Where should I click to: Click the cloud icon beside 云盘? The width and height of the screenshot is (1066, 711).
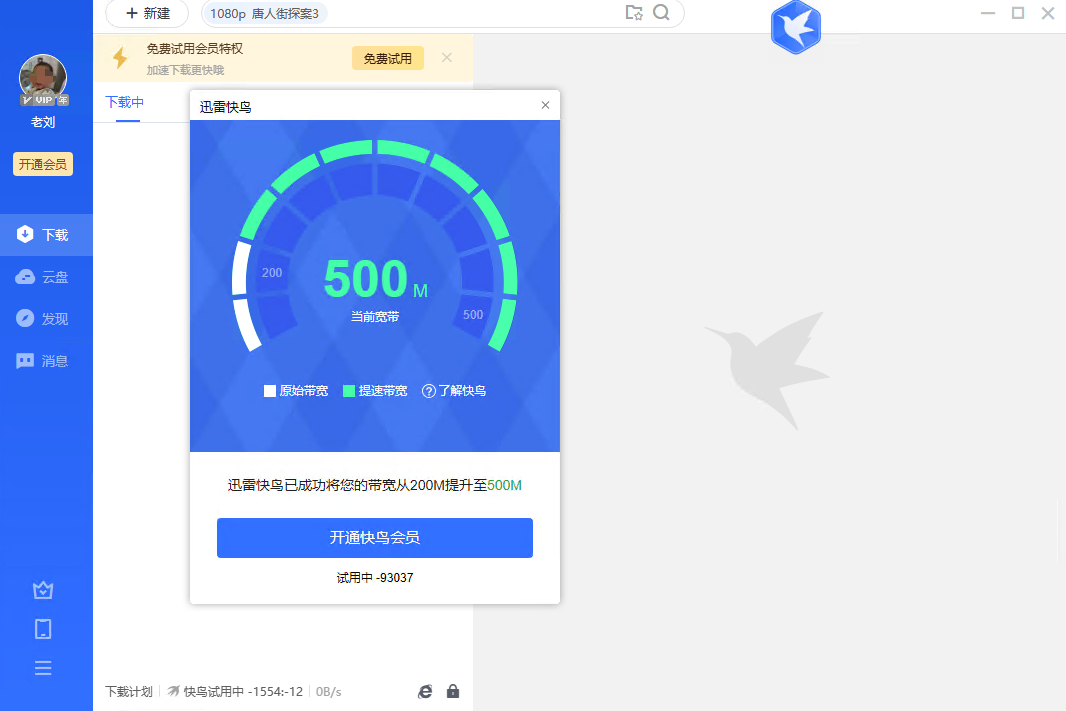tap(25, 277)
